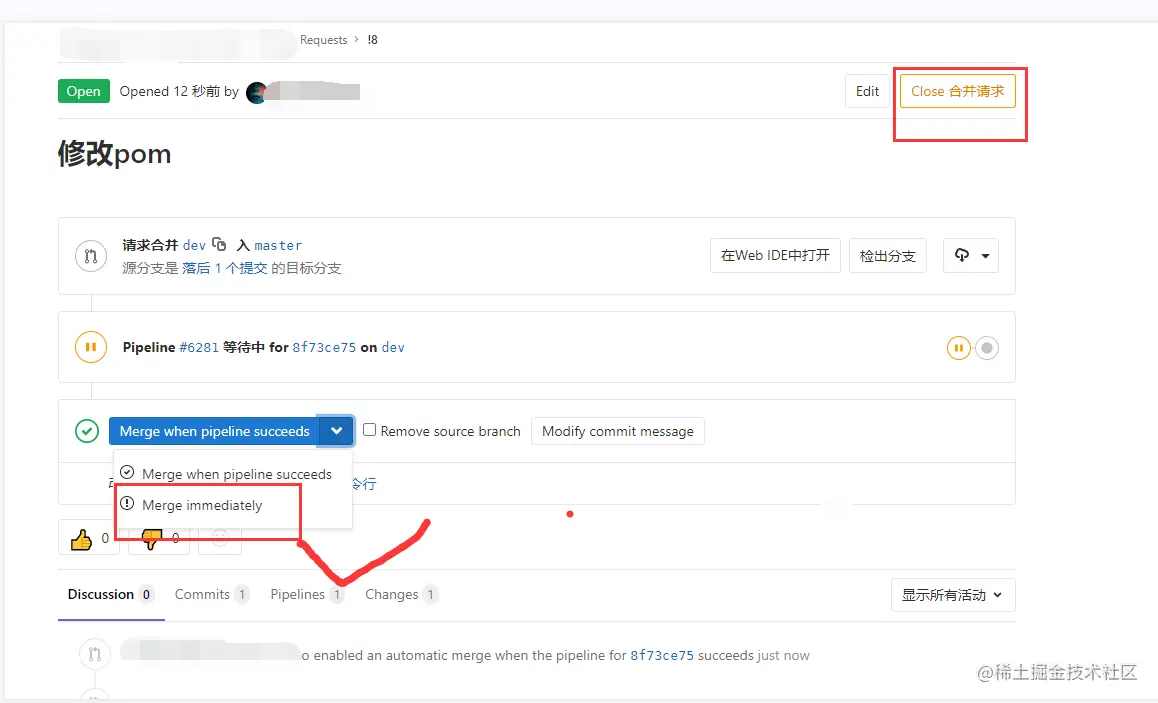Image resolution: width=1158 pixels, height=703 pixels.
Task: Click the green Open status badge
Action: pos(83,91)
